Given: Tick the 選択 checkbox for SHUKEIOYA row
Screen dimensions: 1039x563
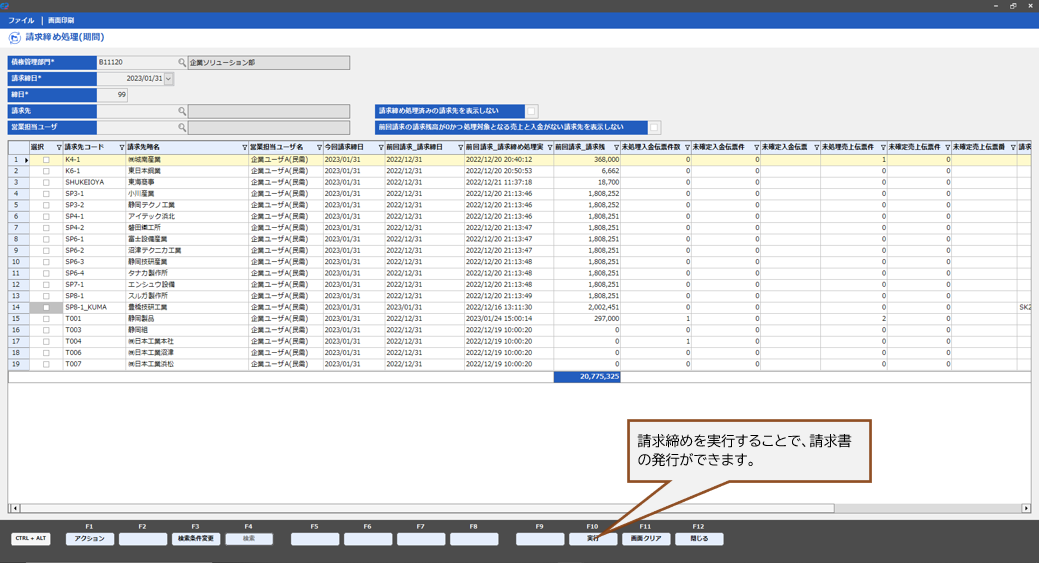Looking at the screenshot, I should point(46,182).
